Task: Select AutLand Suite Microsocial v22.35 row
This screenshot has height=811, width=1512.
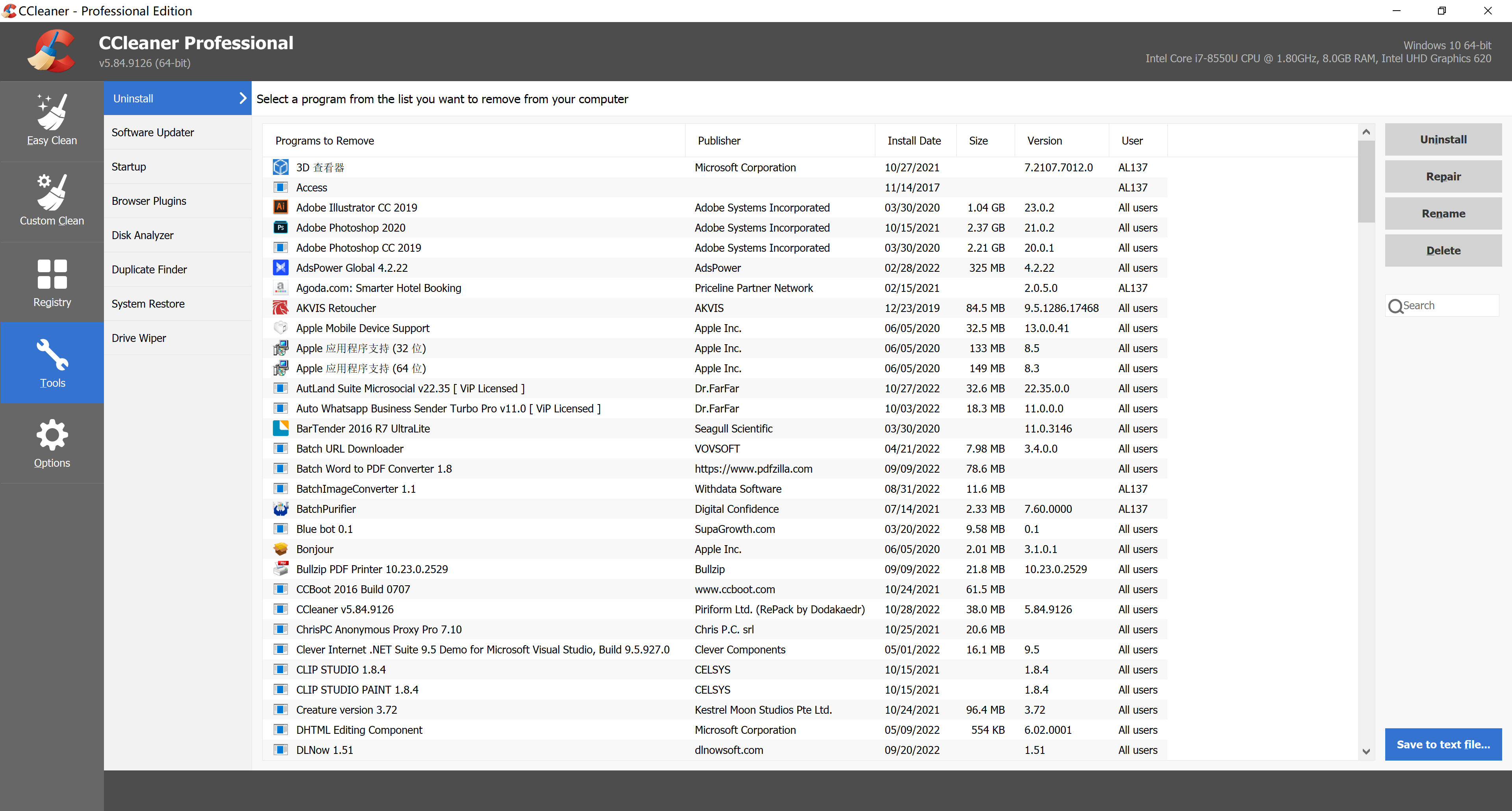Action: tap(715, 388)
